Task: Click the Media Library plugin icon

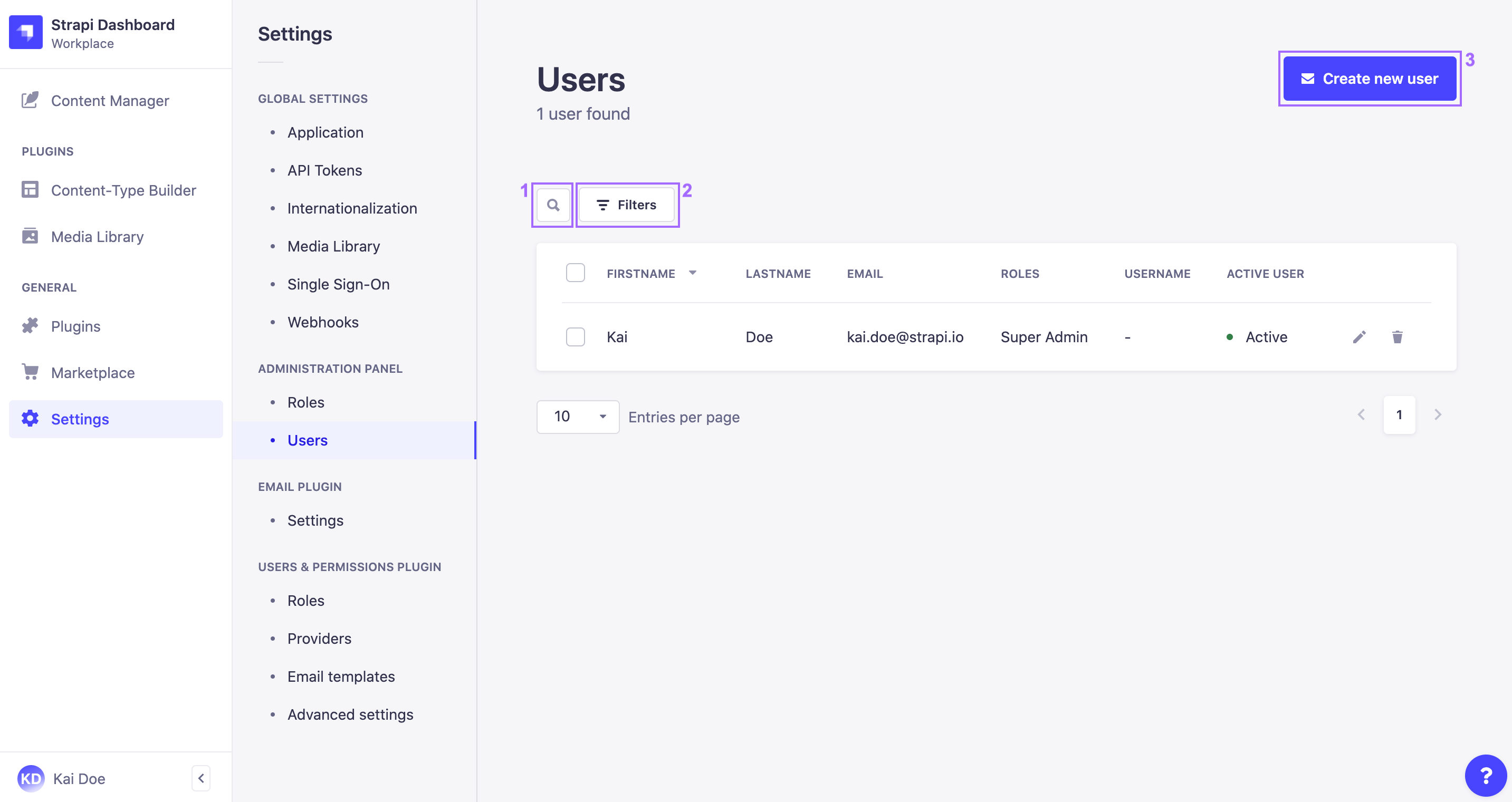Action: [x=30, y=236]
